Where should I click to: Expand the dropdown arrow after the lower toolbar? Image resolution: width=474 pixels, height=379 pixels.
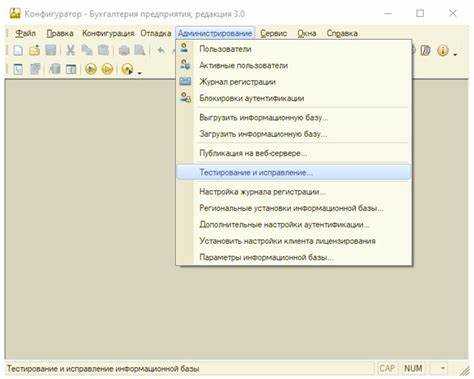click(140, 73)
